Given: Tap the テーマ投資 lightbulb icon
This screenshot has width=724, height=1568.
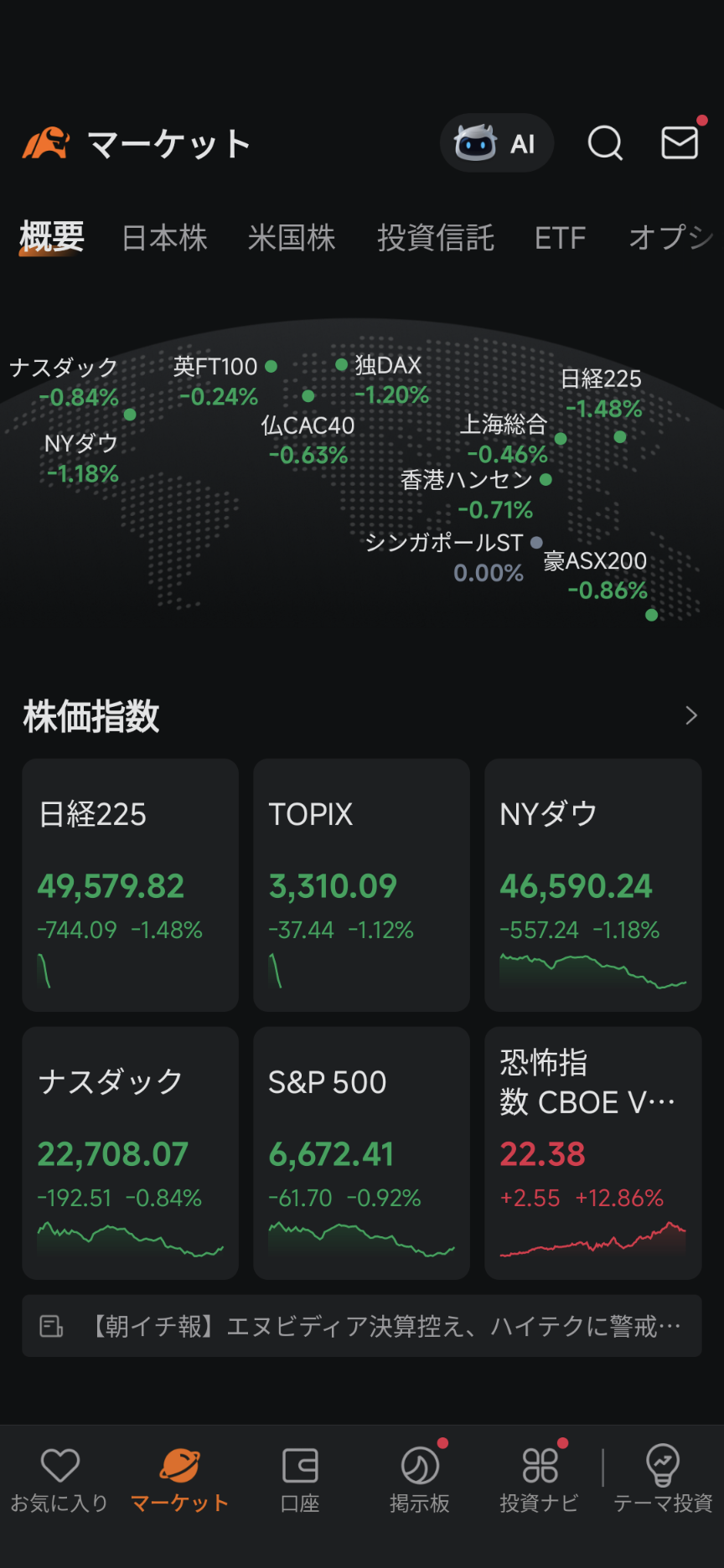Looking at the screenshot, I should tap(662, 1466).
